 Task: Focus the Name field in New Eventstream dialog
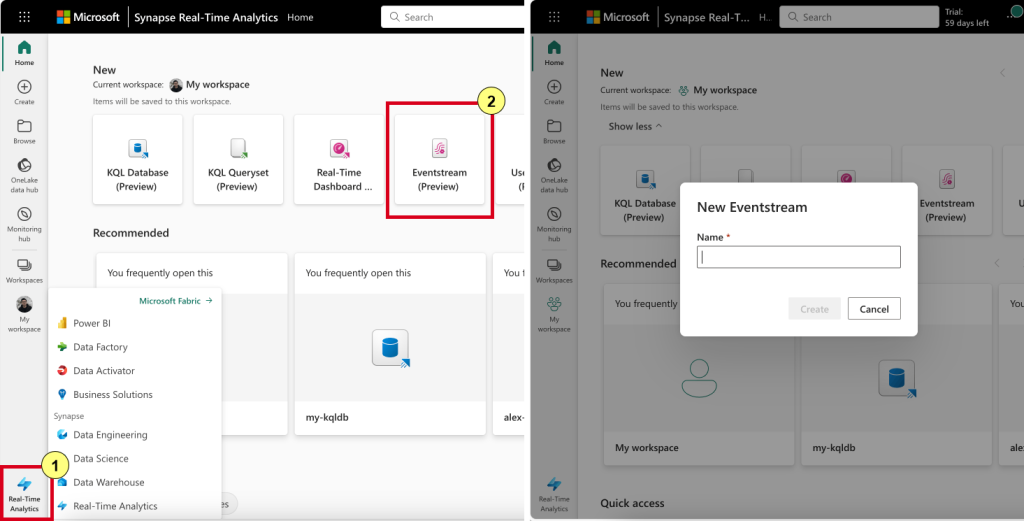pyautogui.click(x=798, y=257)
